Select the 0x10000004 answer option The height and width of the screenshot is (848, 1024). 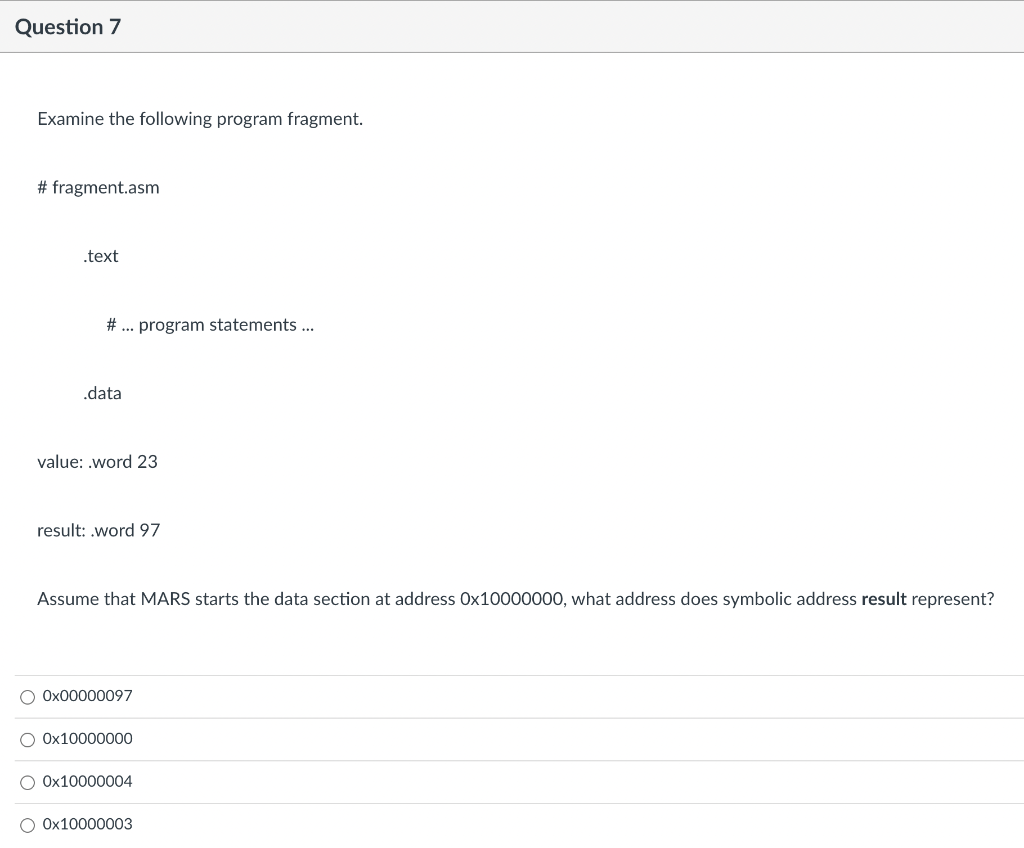[87, 781]
